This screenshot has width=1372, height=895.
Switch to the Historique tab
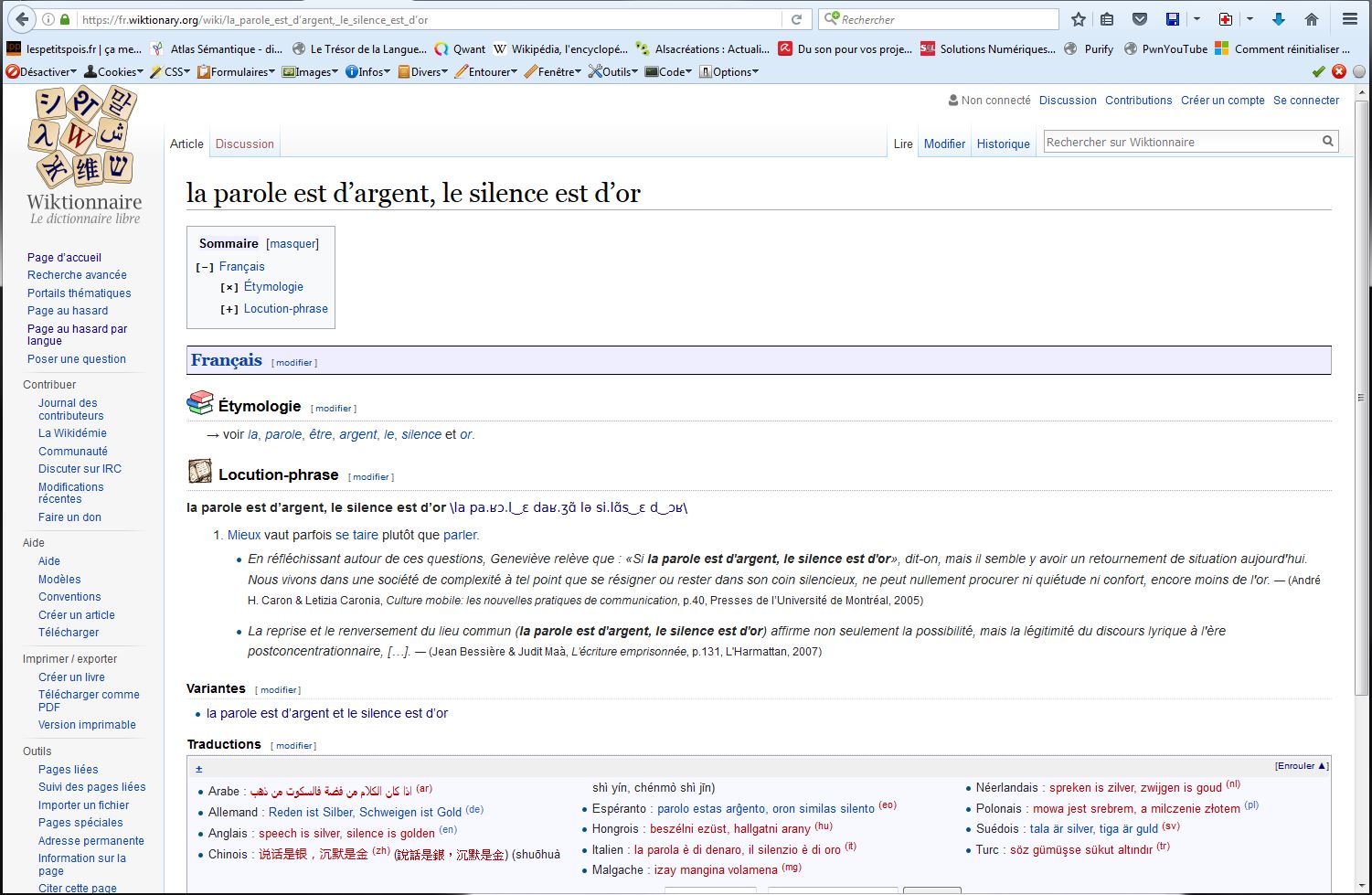[1003, 144]
